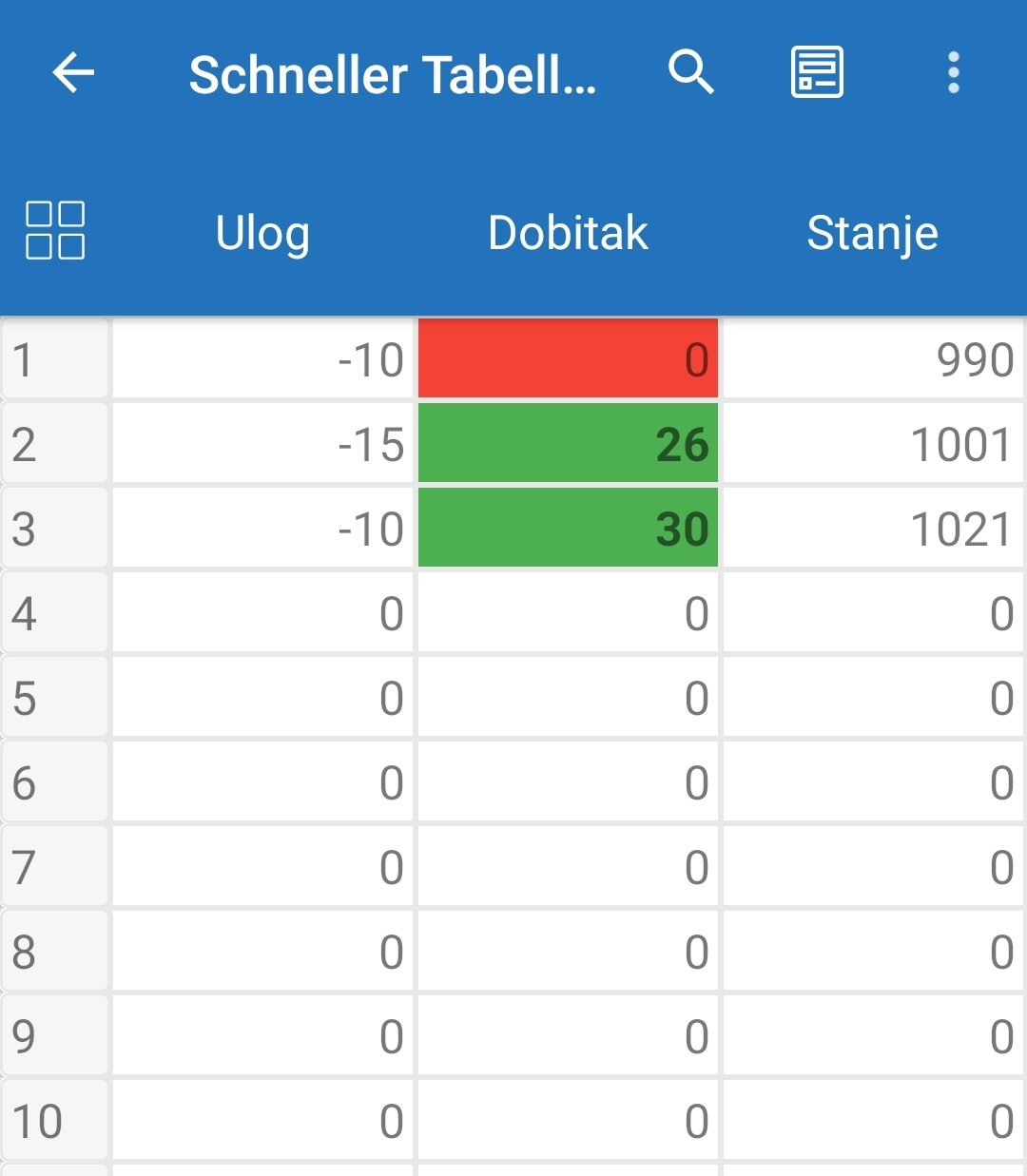Tap the Schneller Tabell... title text
The width and height of the screenshot is (1027, 1176).
(392, 75)
